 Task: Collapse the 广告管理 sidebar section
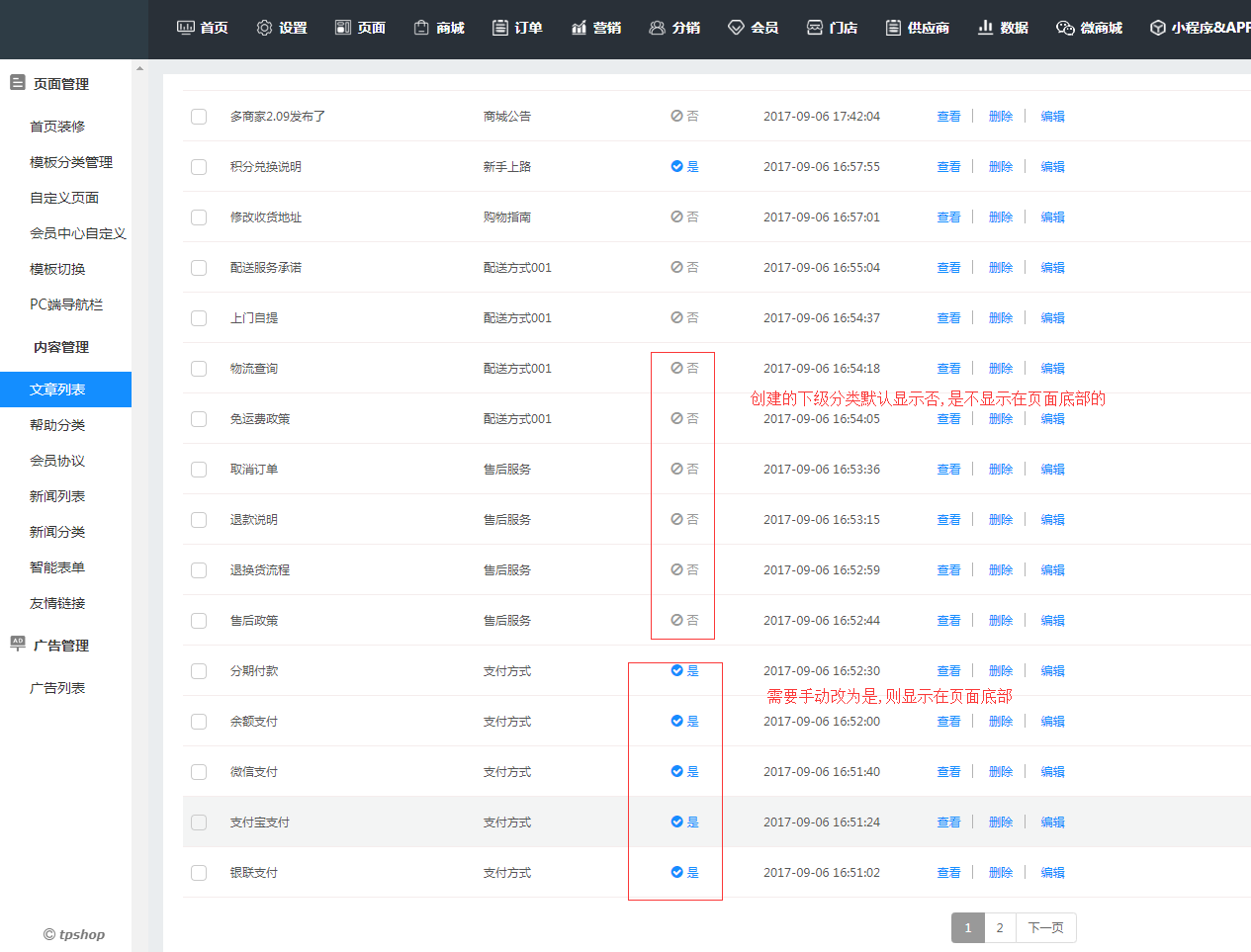click(x=61, y=646)
